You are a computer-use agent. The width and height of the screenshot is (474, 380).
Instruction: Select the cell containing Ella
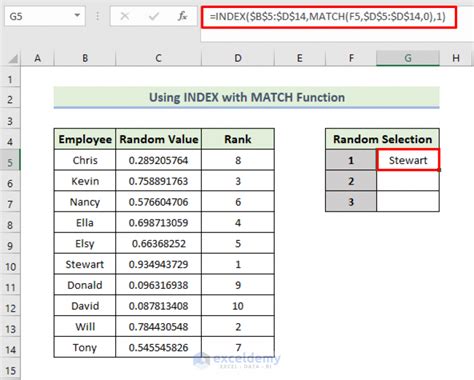tap(85, 223)
